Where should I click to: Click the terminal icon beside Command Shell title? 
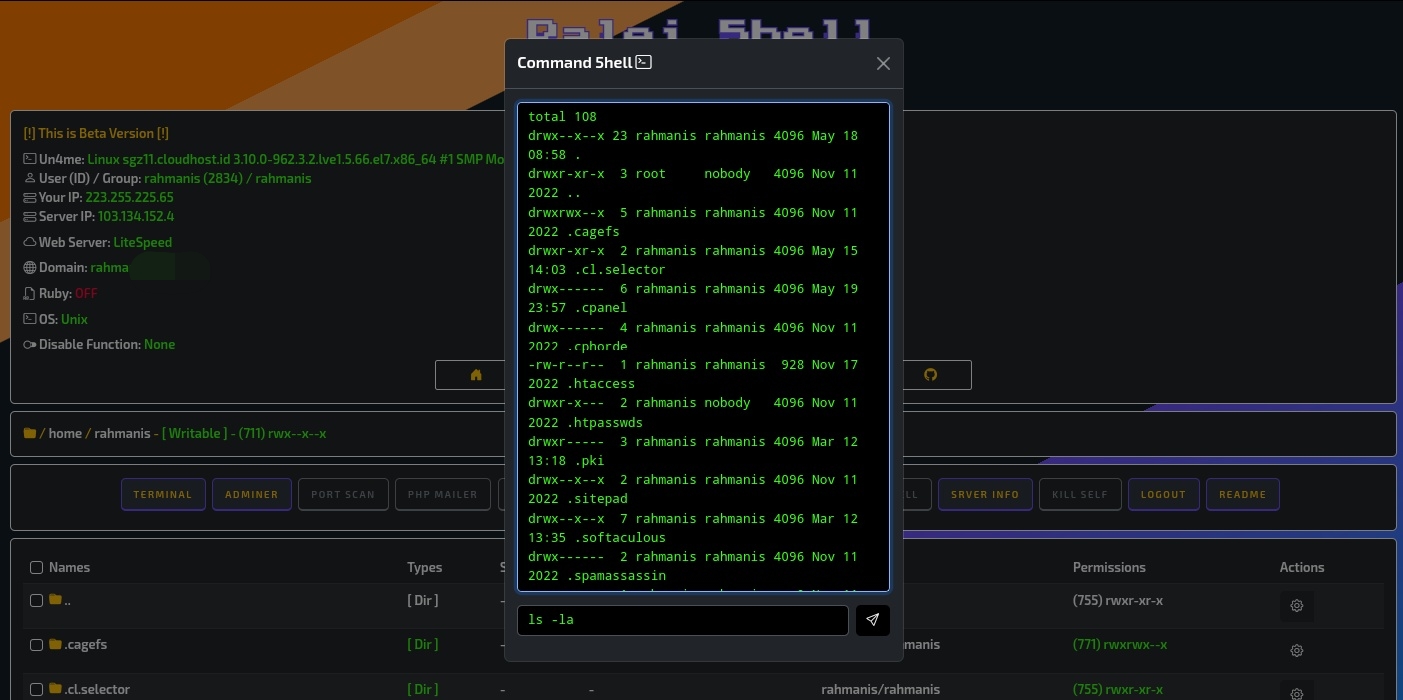click(x=644, y=62)
